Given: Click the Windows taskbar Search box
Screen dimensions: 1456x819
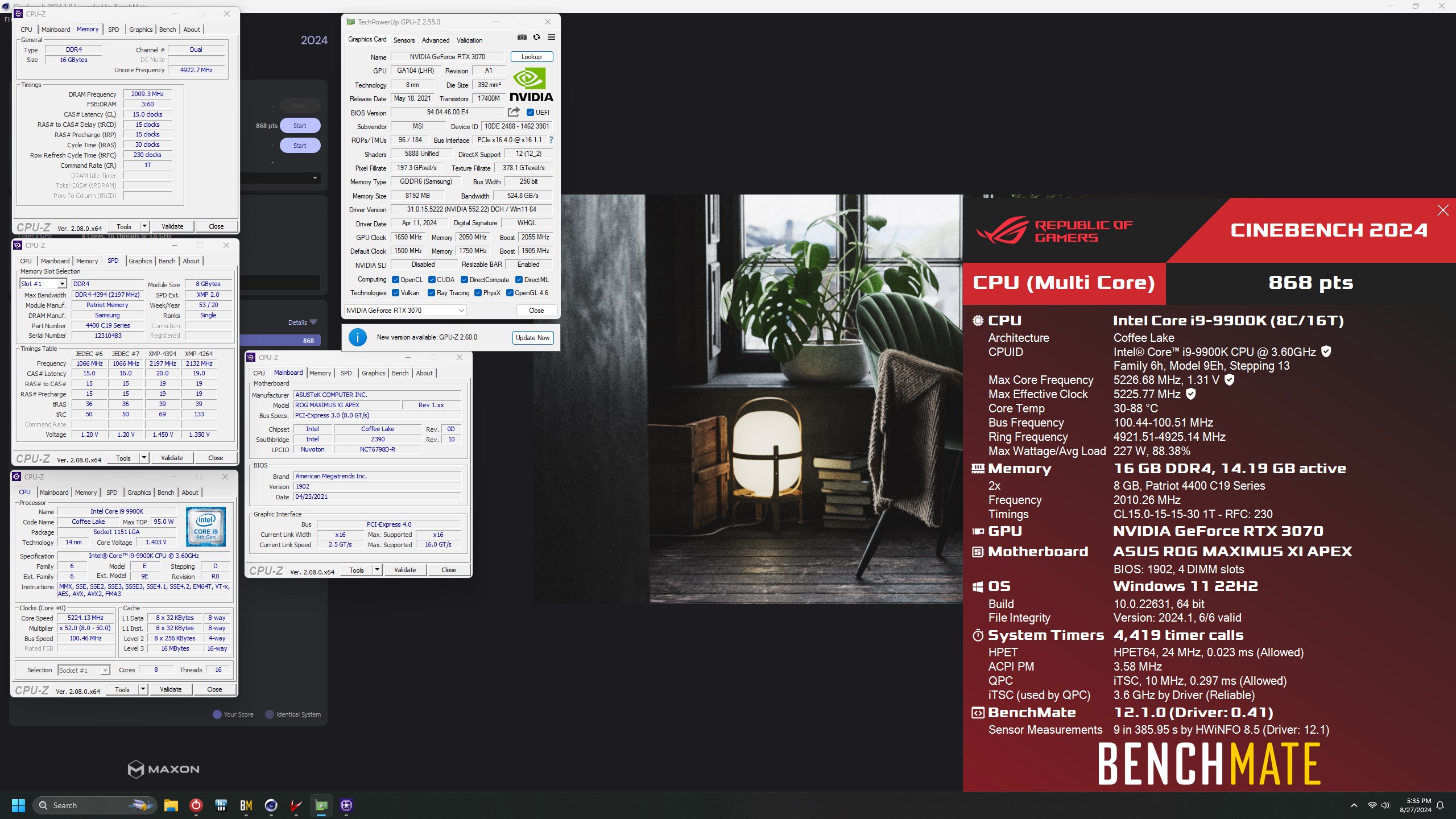Looking at the screenshot, I should point(94,805).
